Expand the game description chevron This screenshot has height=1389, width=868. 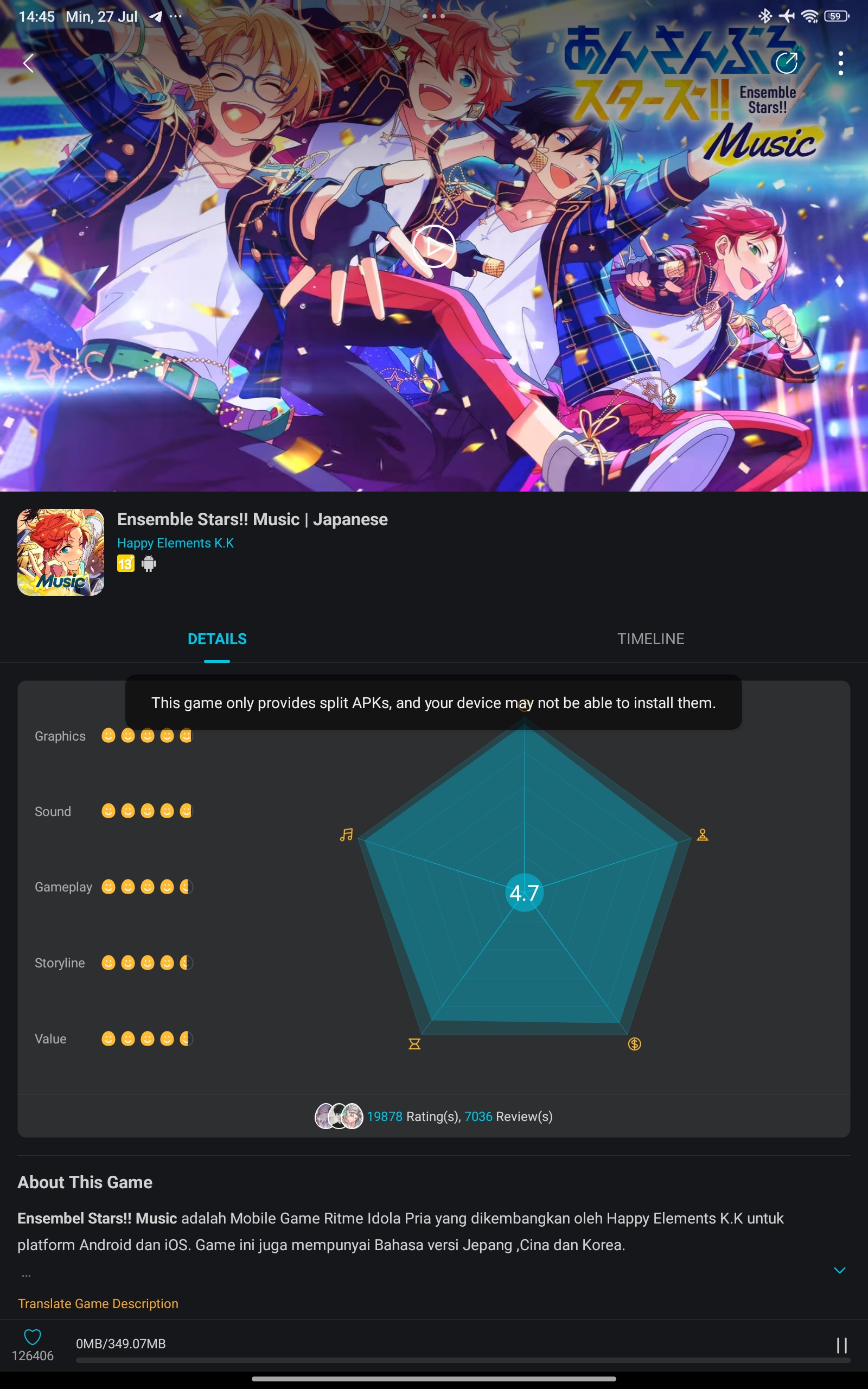[839, 1270]
